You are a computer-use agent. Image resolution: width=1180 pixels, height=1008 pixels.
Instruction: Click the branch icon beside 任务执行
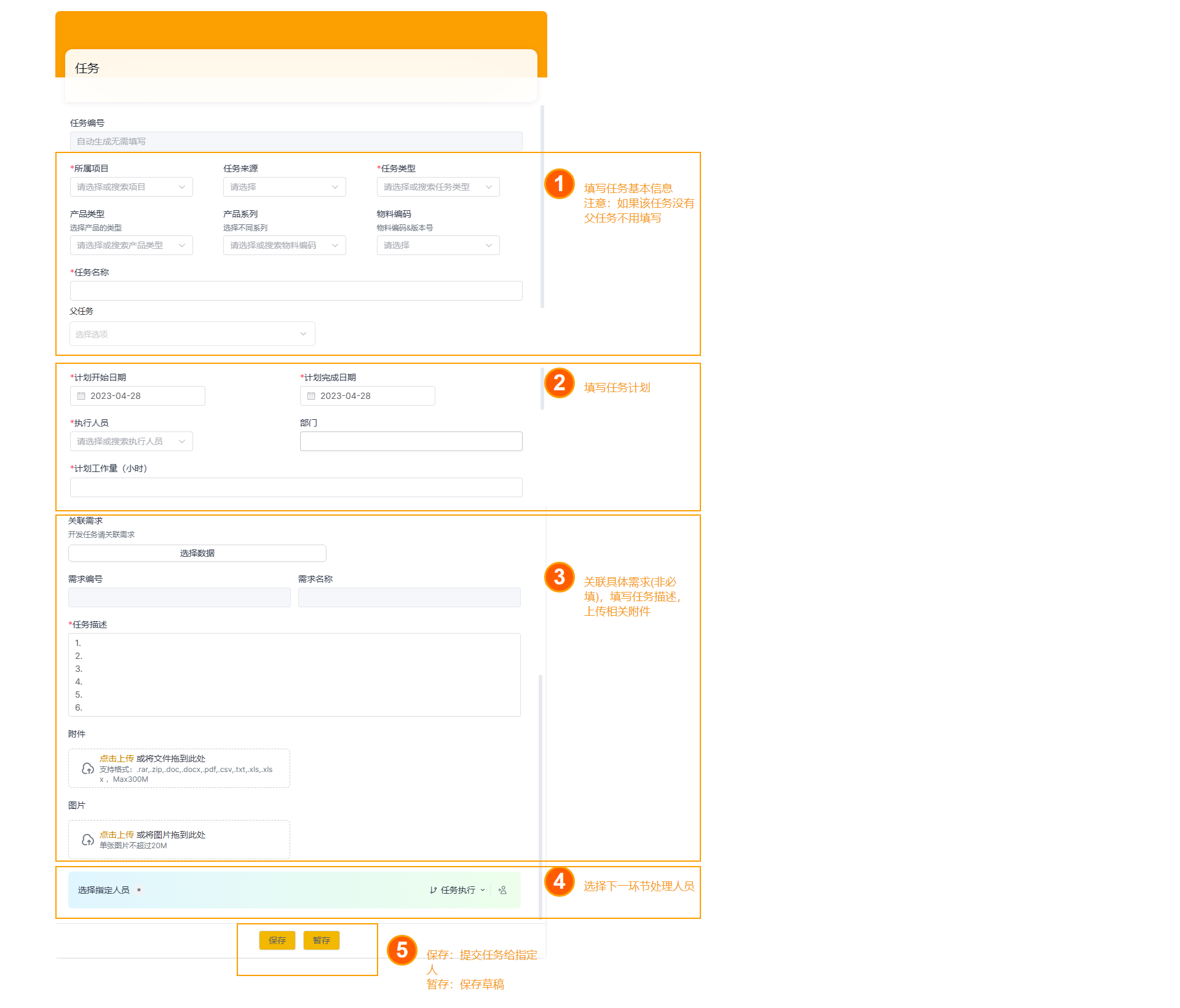pos(434,890)
